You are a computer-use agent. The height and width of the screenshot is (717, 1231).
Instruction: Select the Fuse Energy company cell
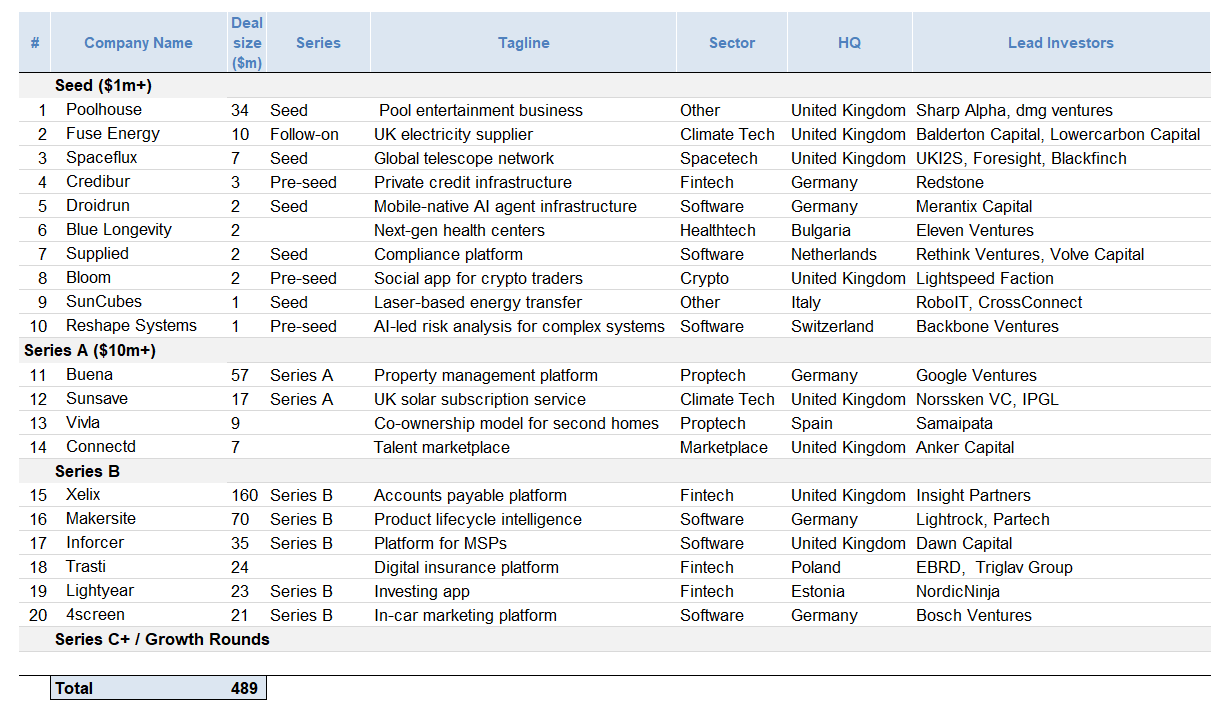coord(113,134)
